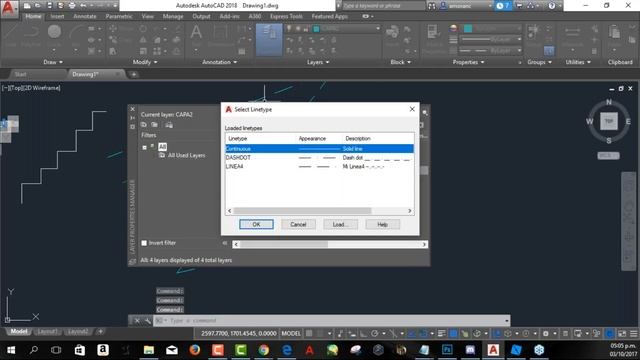The image size is (640, 360).
Task: Click the Layer Properties ribbon button
Action: click(269, 40)
